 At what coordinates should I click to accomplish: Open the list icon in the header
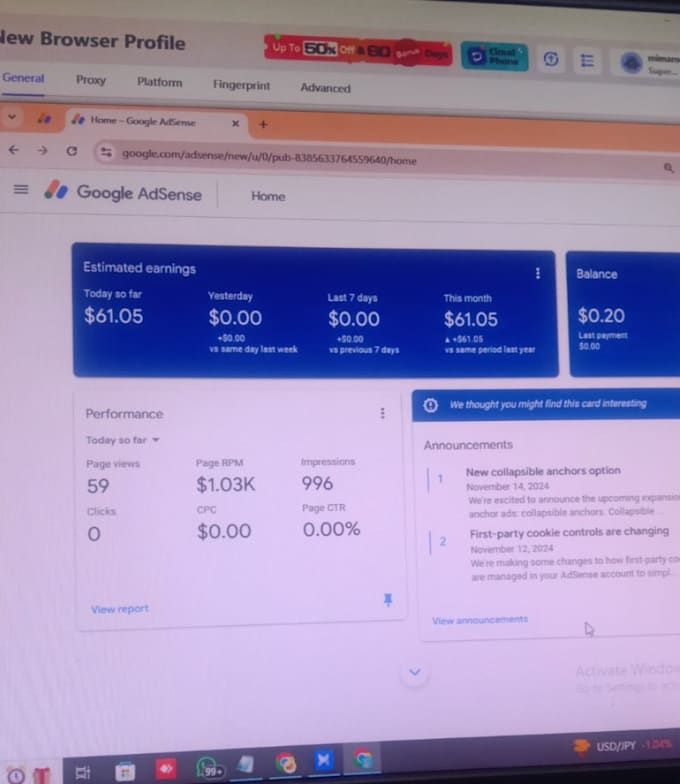pyautogui.click(x=587, y=60)
